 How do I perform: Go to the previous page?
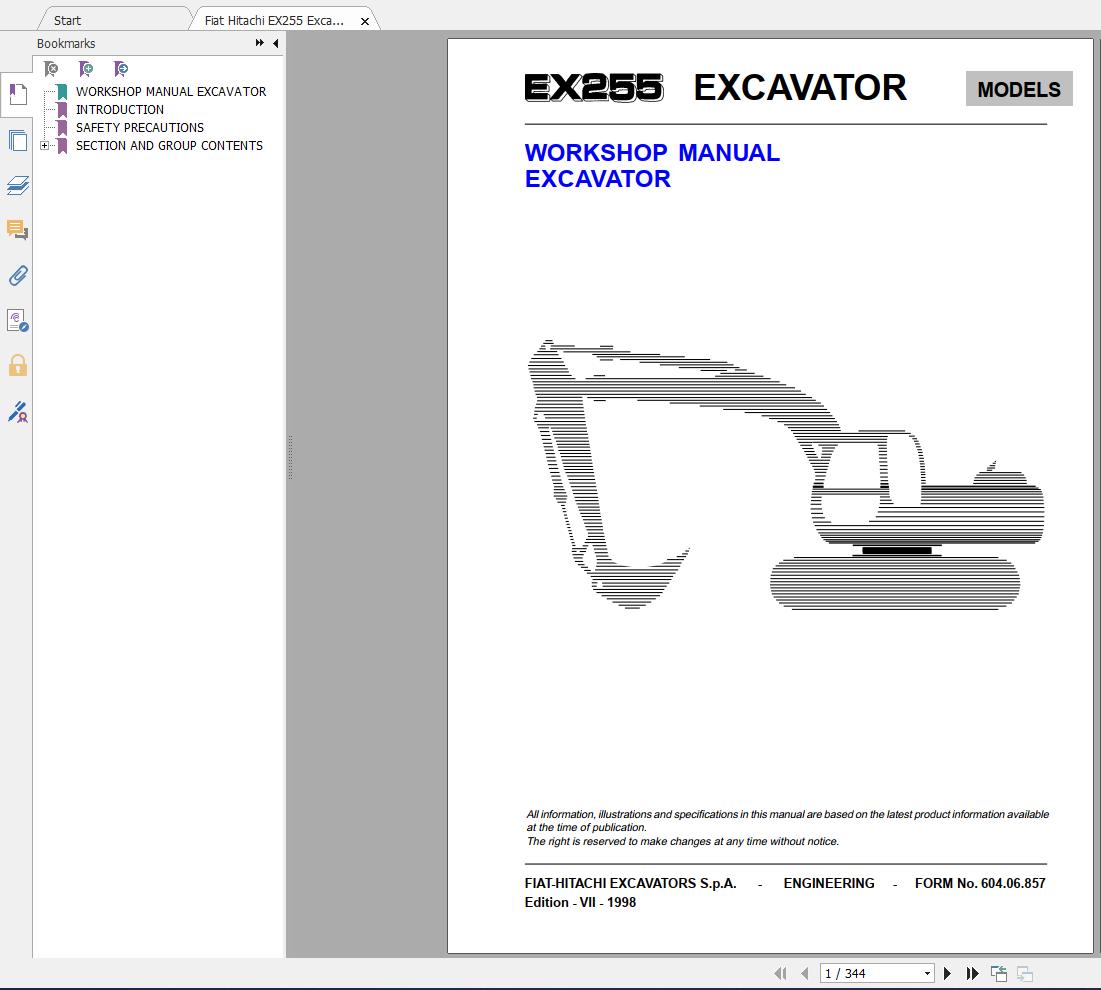[x=805, y=973]
